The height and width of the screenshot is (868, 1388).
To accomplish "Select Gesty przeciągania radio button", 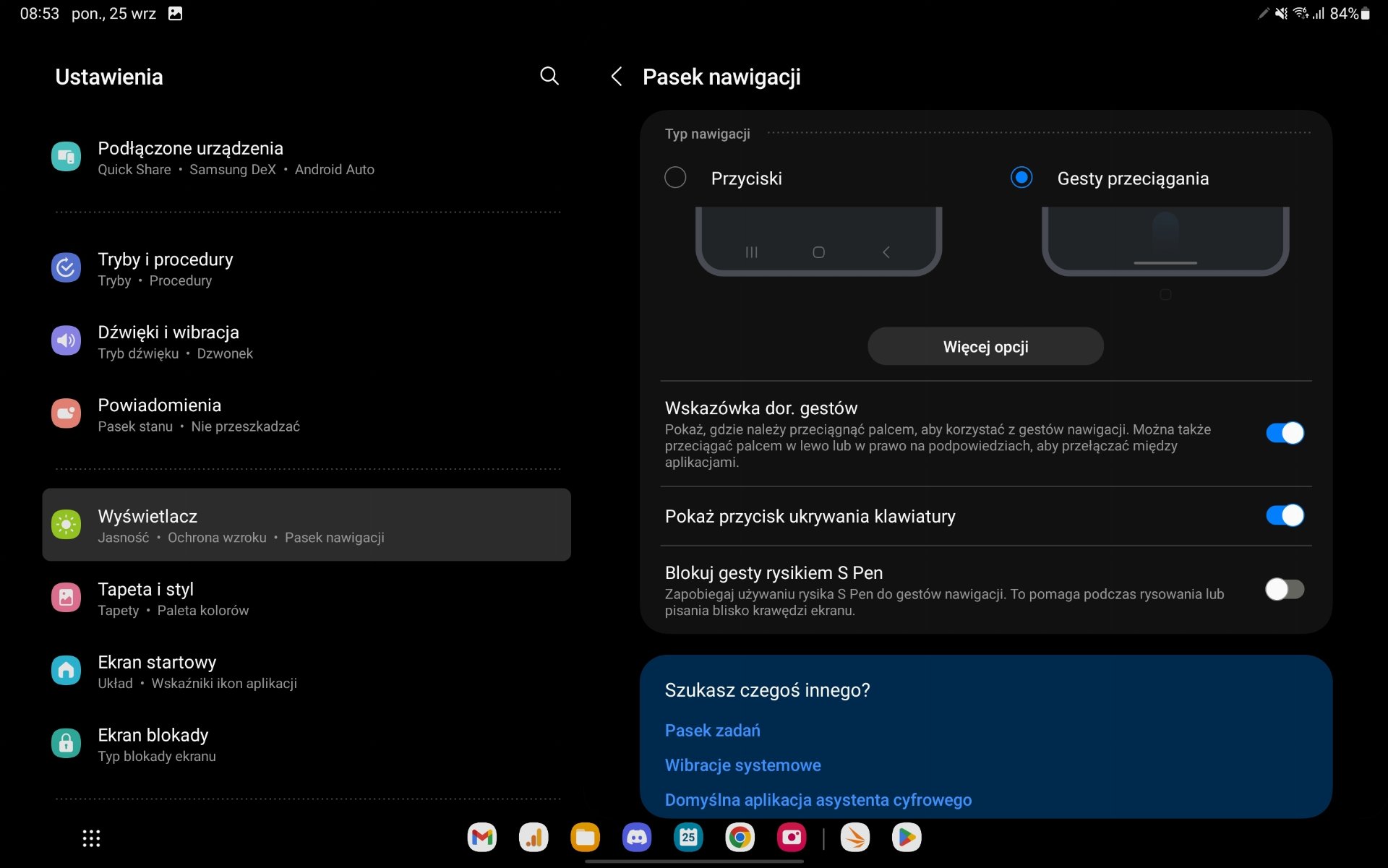I will [1021, 178].
